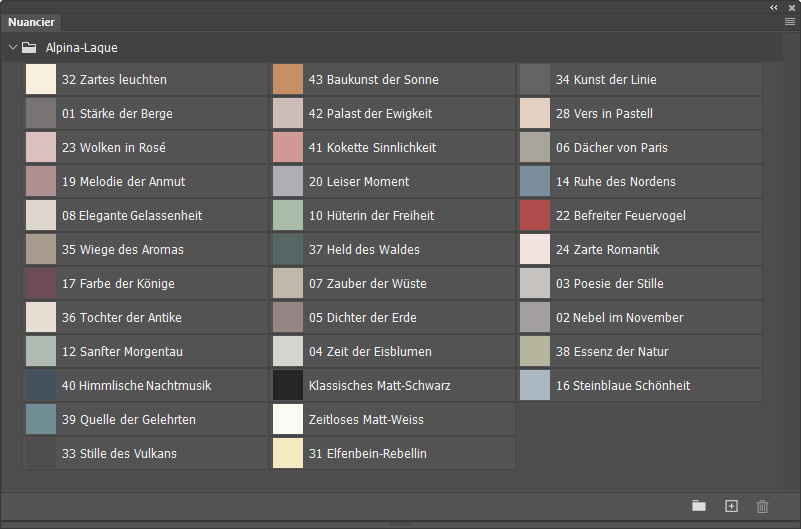Pick the 39 Quelle der Gelehrten swatch
This screenshot has height=529, width=801.
(x=41, y=419)
